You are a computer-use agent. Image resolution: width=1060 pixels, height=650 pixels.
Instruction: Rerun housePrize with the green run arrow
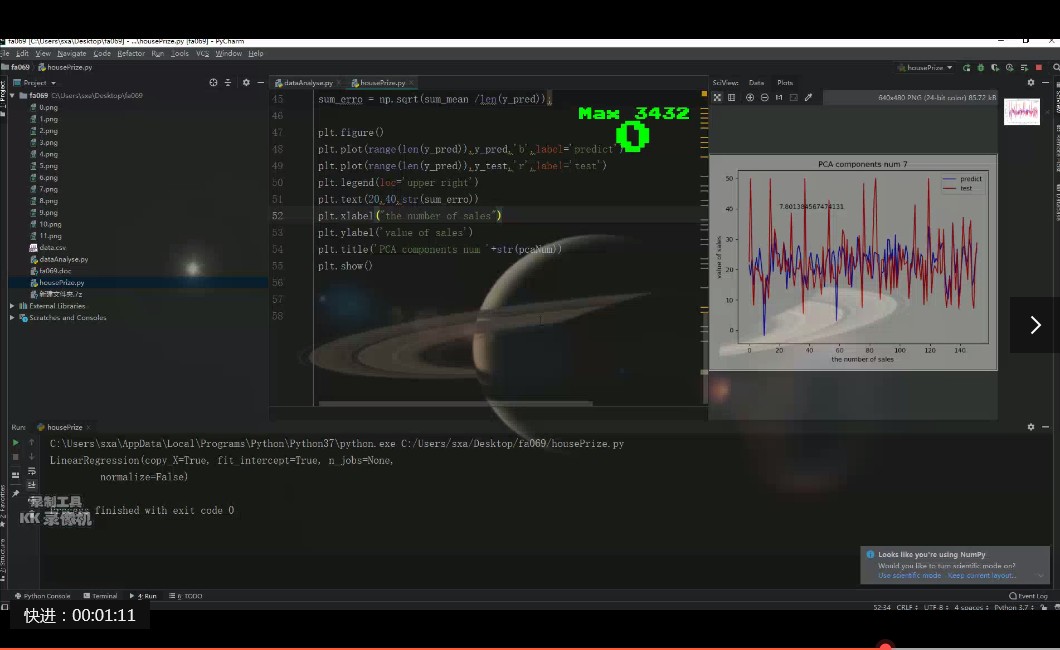click(967, 68)
